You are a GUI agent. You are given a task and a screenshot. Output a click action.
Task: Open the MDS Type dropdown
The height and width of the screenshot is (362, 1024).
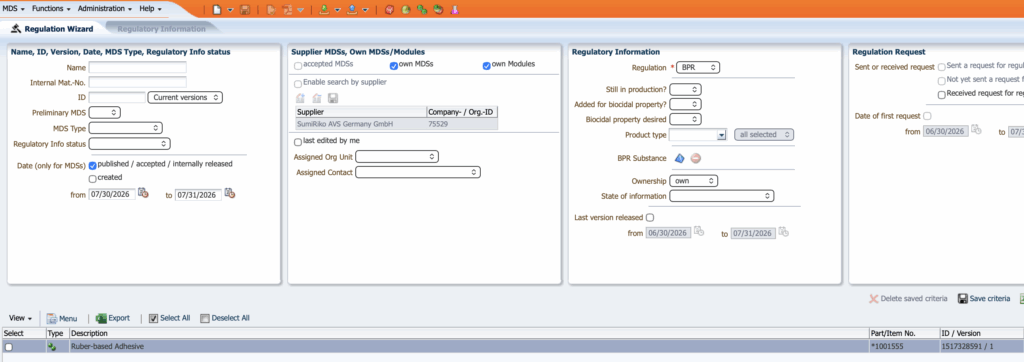[125, 128]
